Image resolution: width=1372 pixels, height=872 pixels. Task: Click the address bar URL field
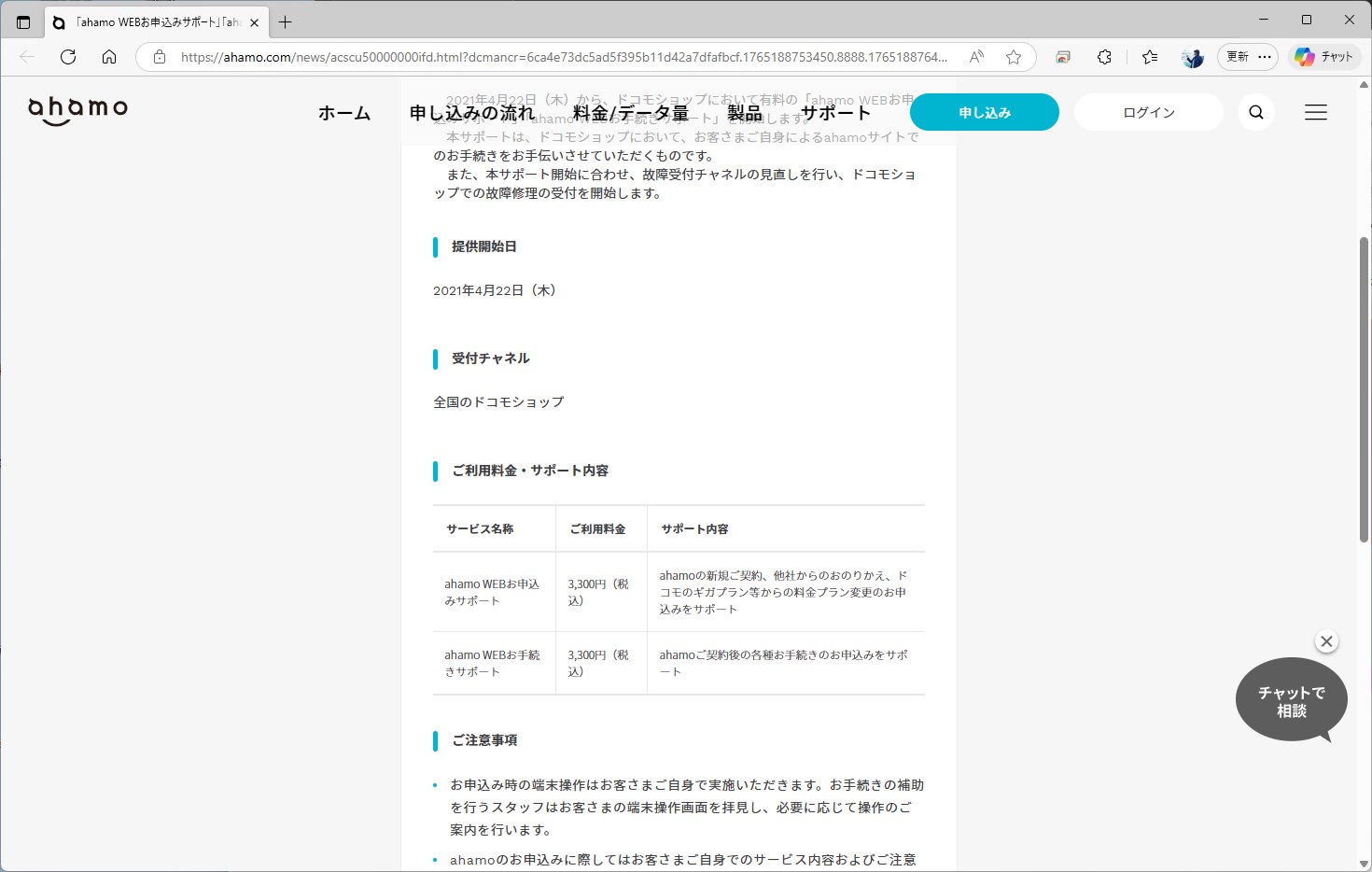click(x=564, y=57)
